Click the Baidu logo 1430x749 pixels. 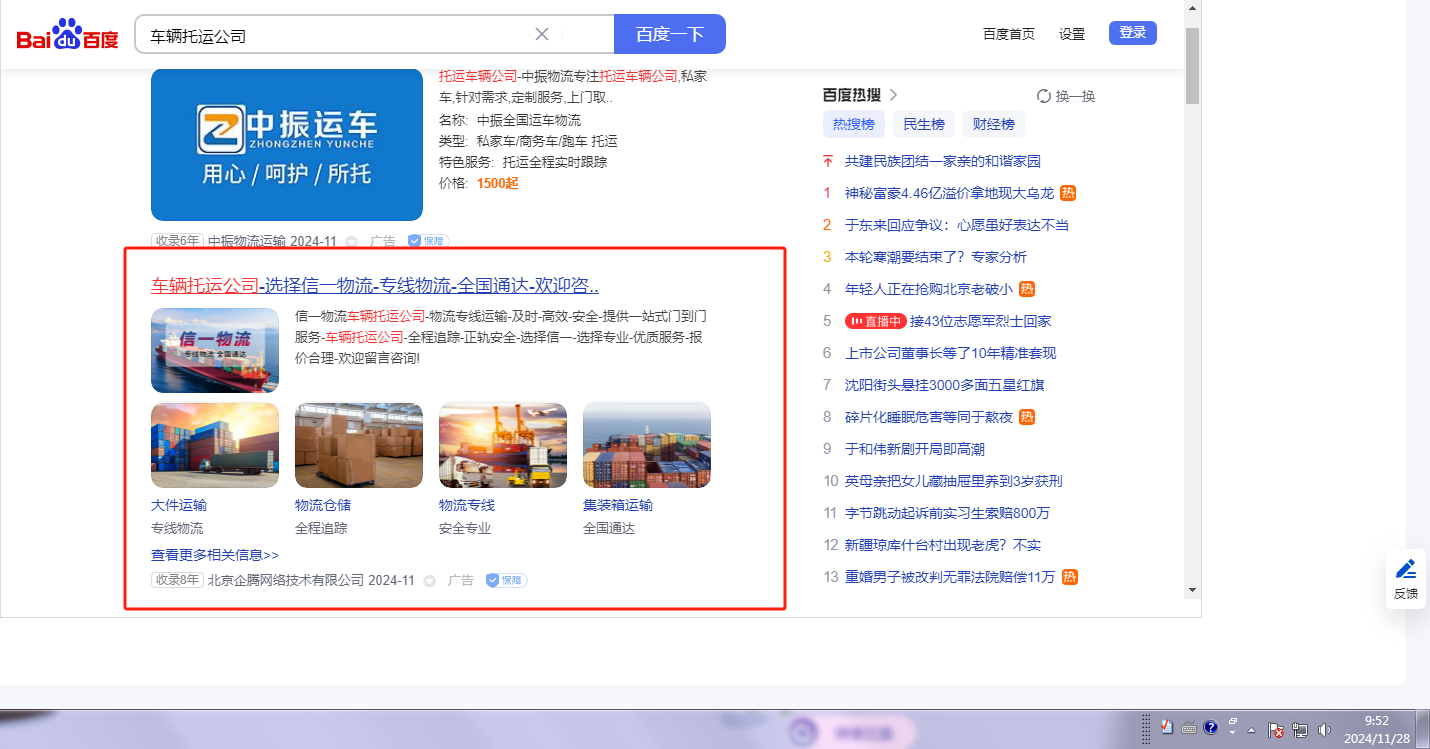coord(67,36)
